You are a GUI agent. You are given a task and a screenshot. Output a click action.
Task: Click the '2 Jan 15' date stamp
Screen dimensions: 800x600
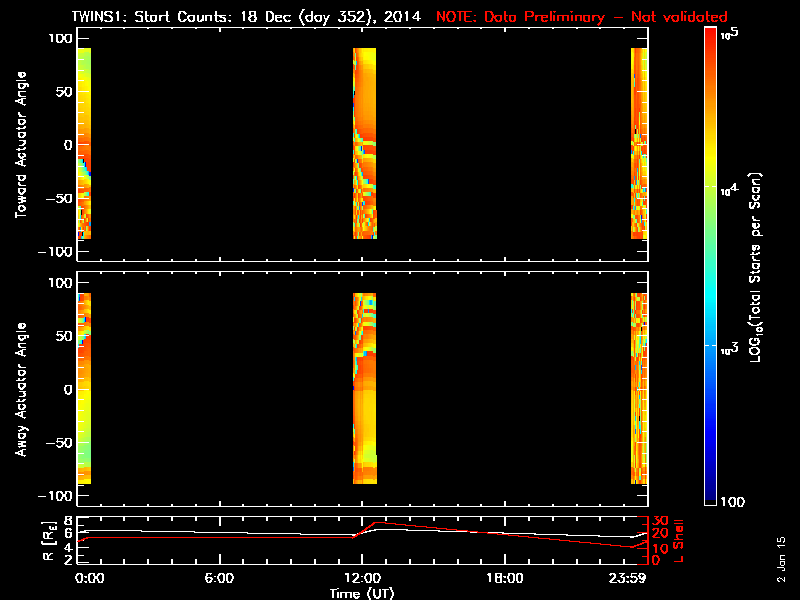(782, 560)
